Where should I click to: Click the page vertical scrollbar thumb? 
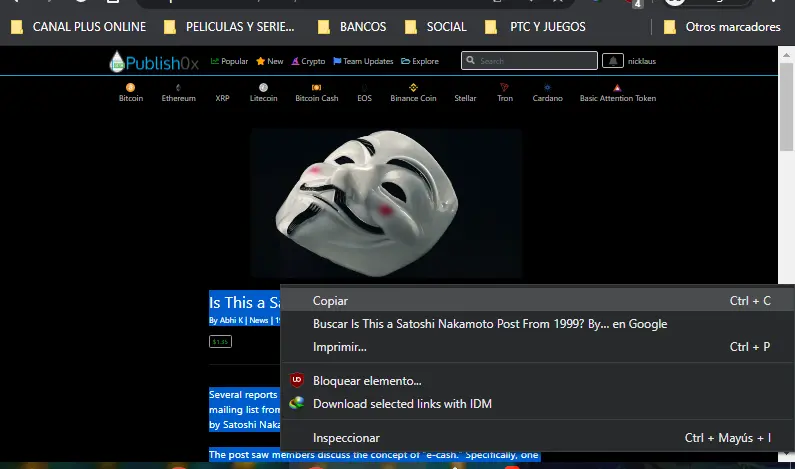tap(786, 107)
